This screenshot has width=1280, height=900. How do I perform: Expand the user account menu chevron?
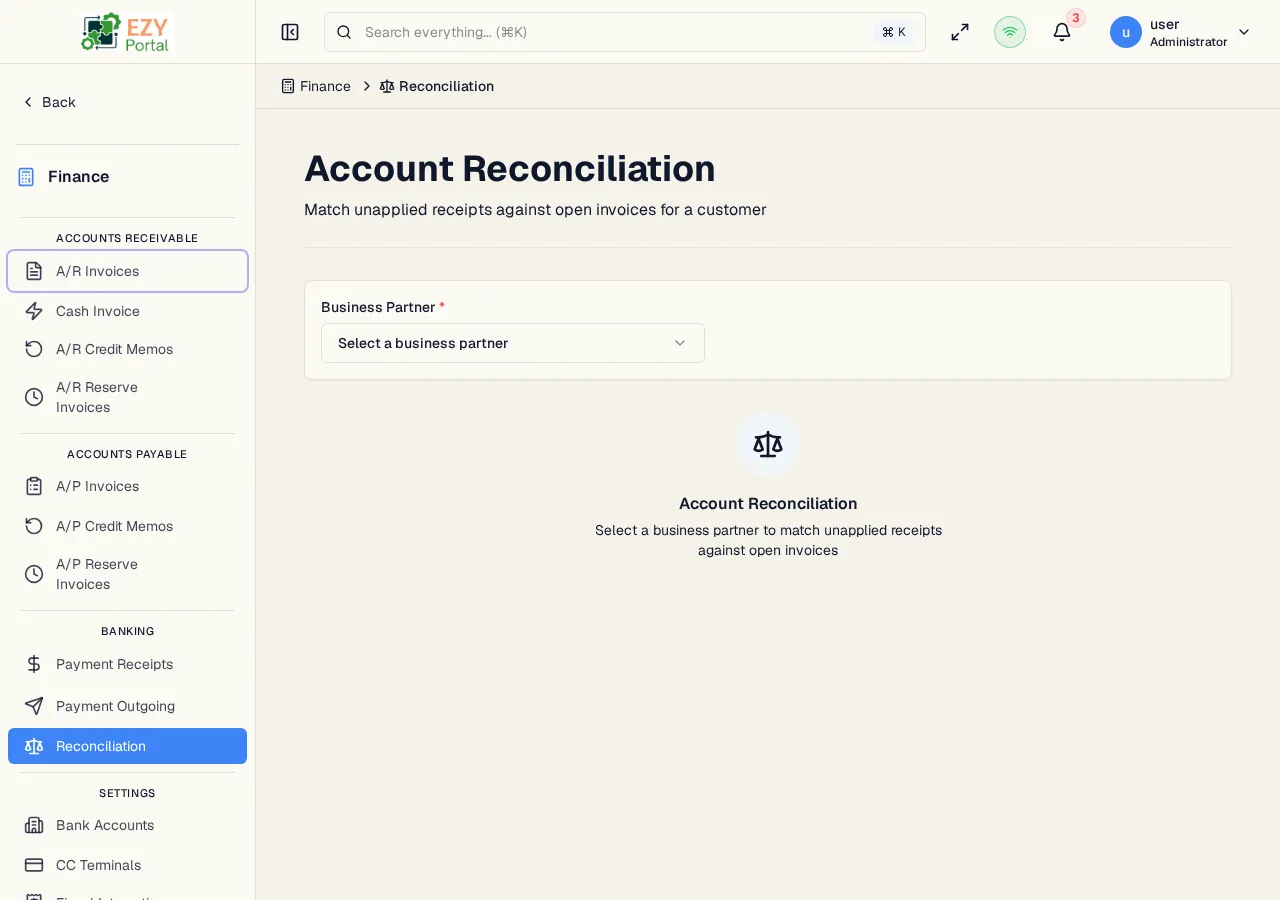pyautogui.click(x=1244, y=32)
